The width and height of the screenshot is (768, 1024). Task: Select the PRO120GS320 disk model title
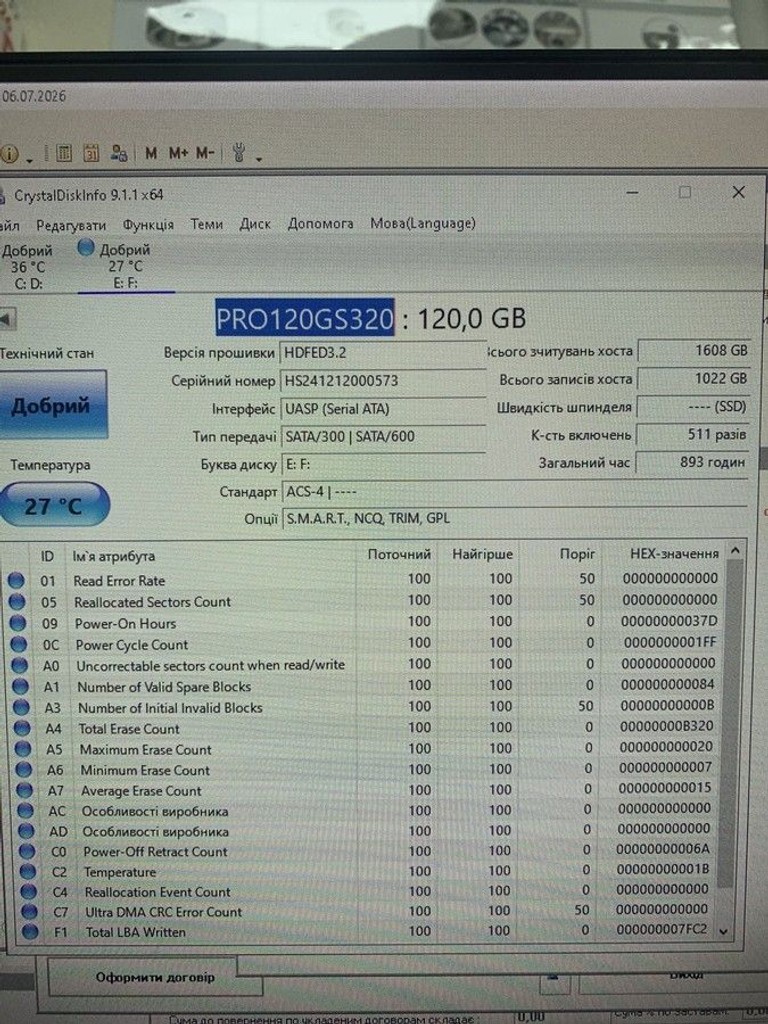pos(304,319)
